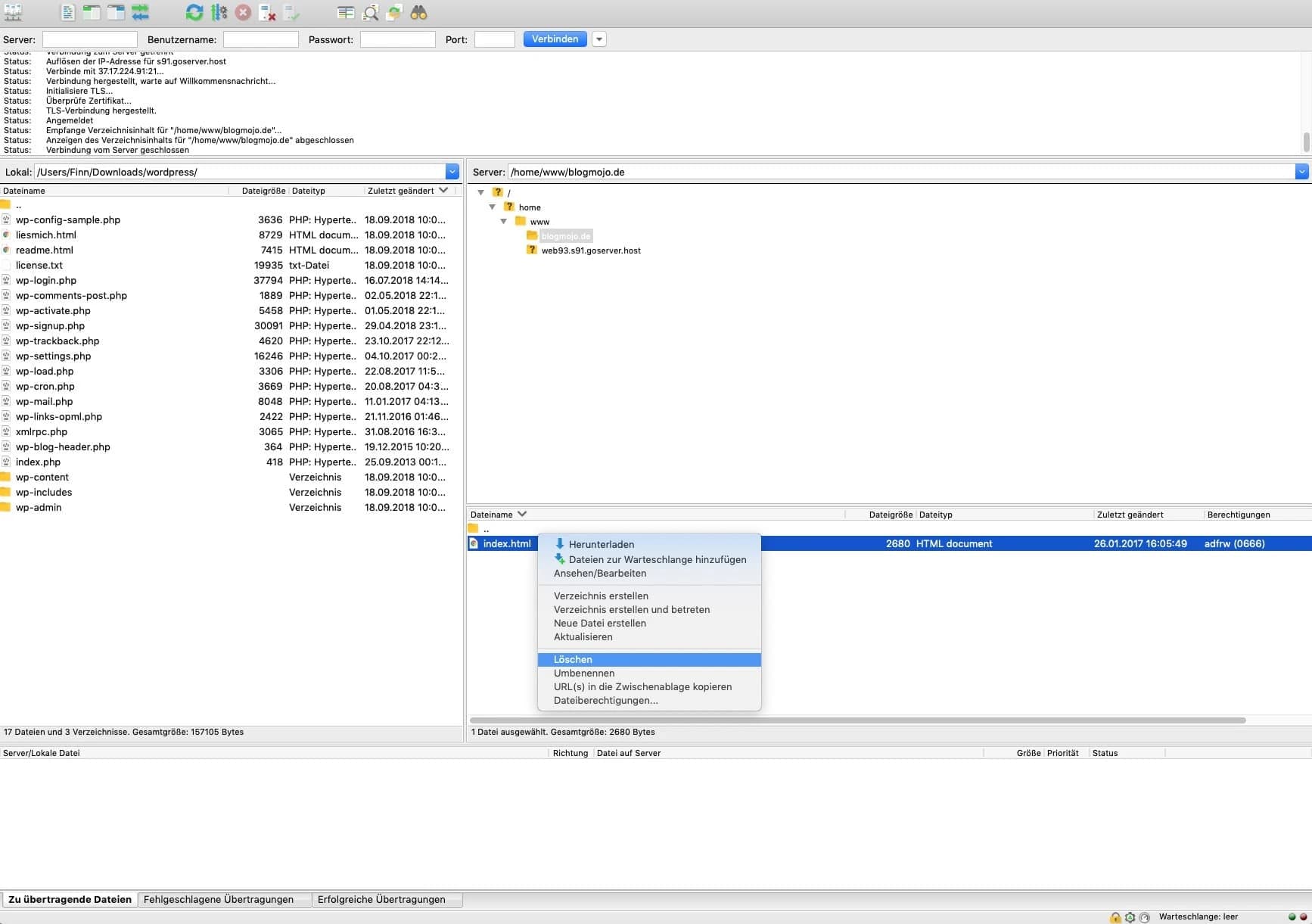The width and height of the screenshot is (1312, 924).
Task: Click the binoculars file search icon
Action: [x=418, y=12]
